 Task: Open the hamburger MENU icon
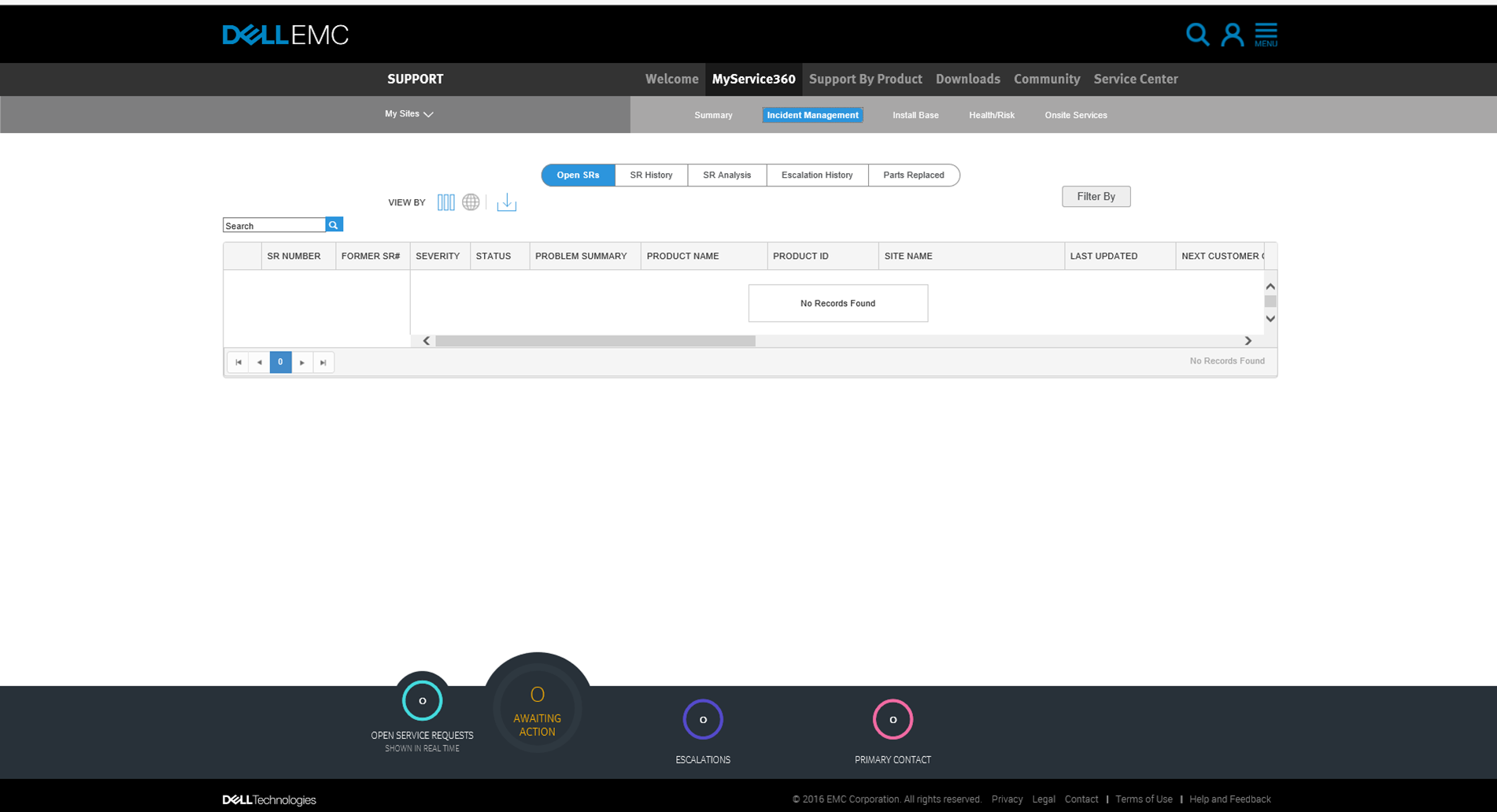tap(1266, 35)
